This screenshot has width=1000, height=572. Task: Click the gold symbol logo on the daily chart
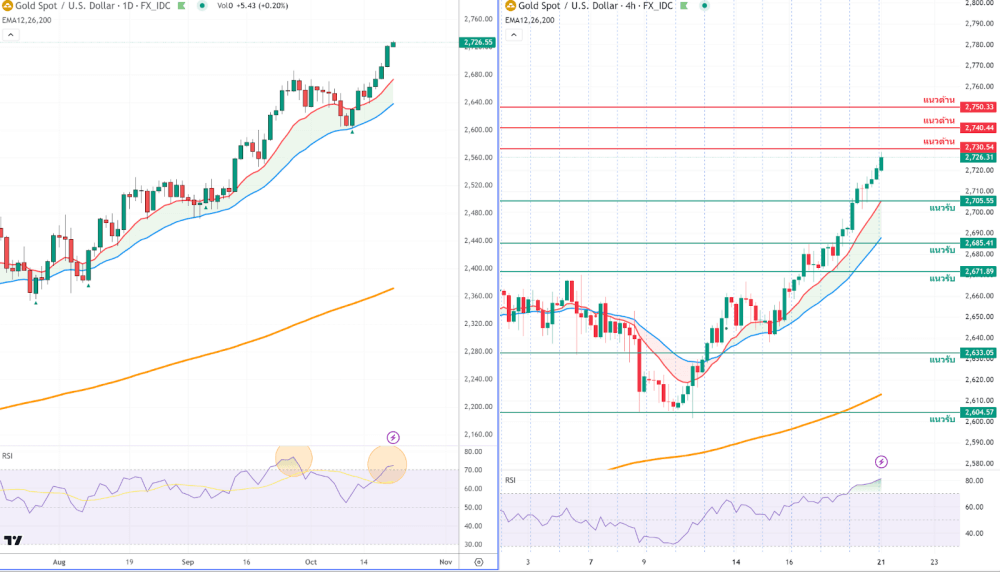(x=6, y=5)
